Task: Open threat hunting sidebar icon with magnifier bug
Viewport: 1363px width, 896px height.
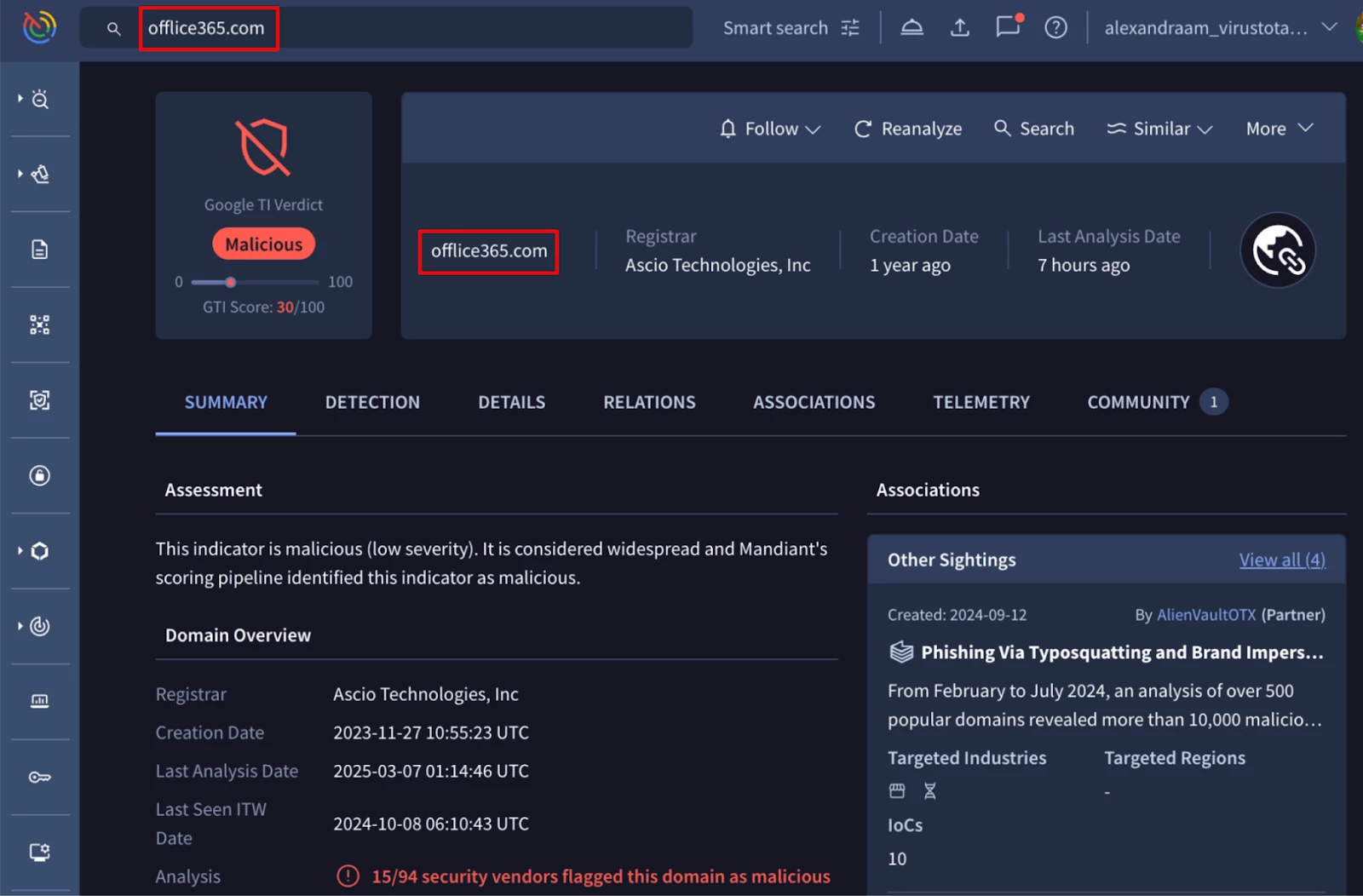Action: tap(40, 100)
